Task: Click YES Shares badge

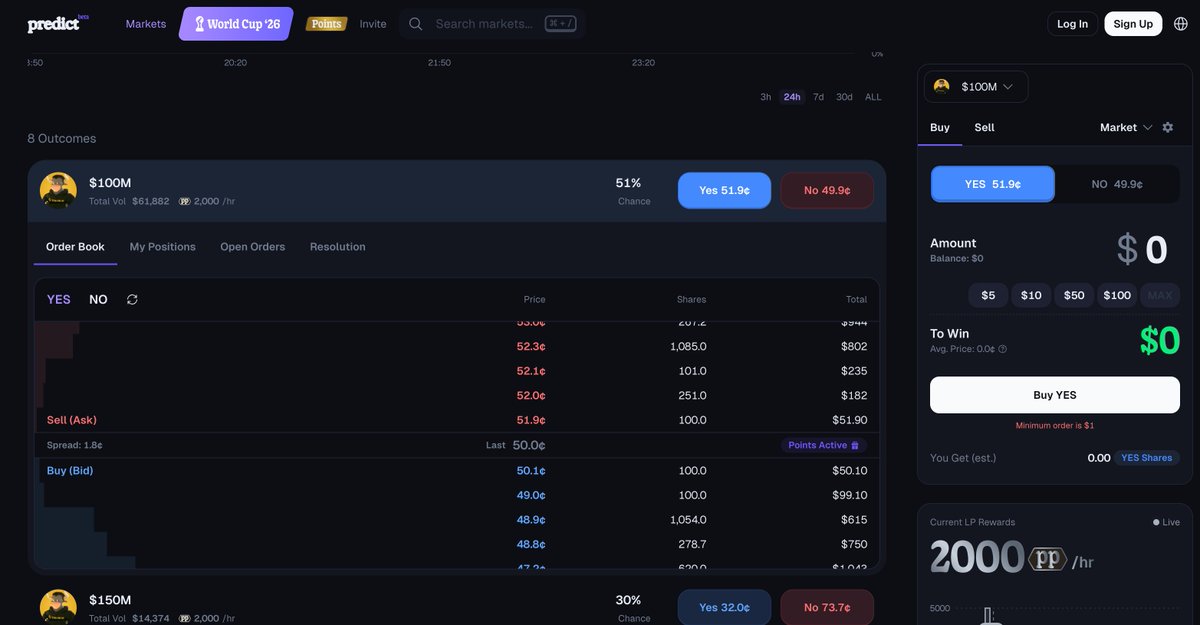Action: pos(1146,458)
